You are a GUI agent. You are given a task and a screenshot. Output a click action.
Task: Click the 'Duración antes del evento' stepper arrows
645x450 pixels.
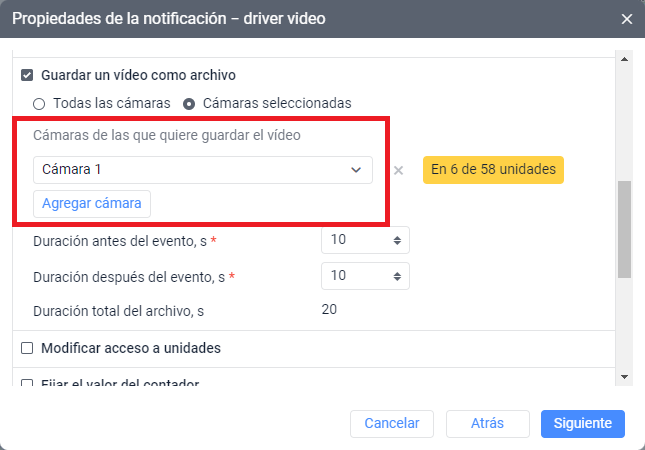point(398,241)
